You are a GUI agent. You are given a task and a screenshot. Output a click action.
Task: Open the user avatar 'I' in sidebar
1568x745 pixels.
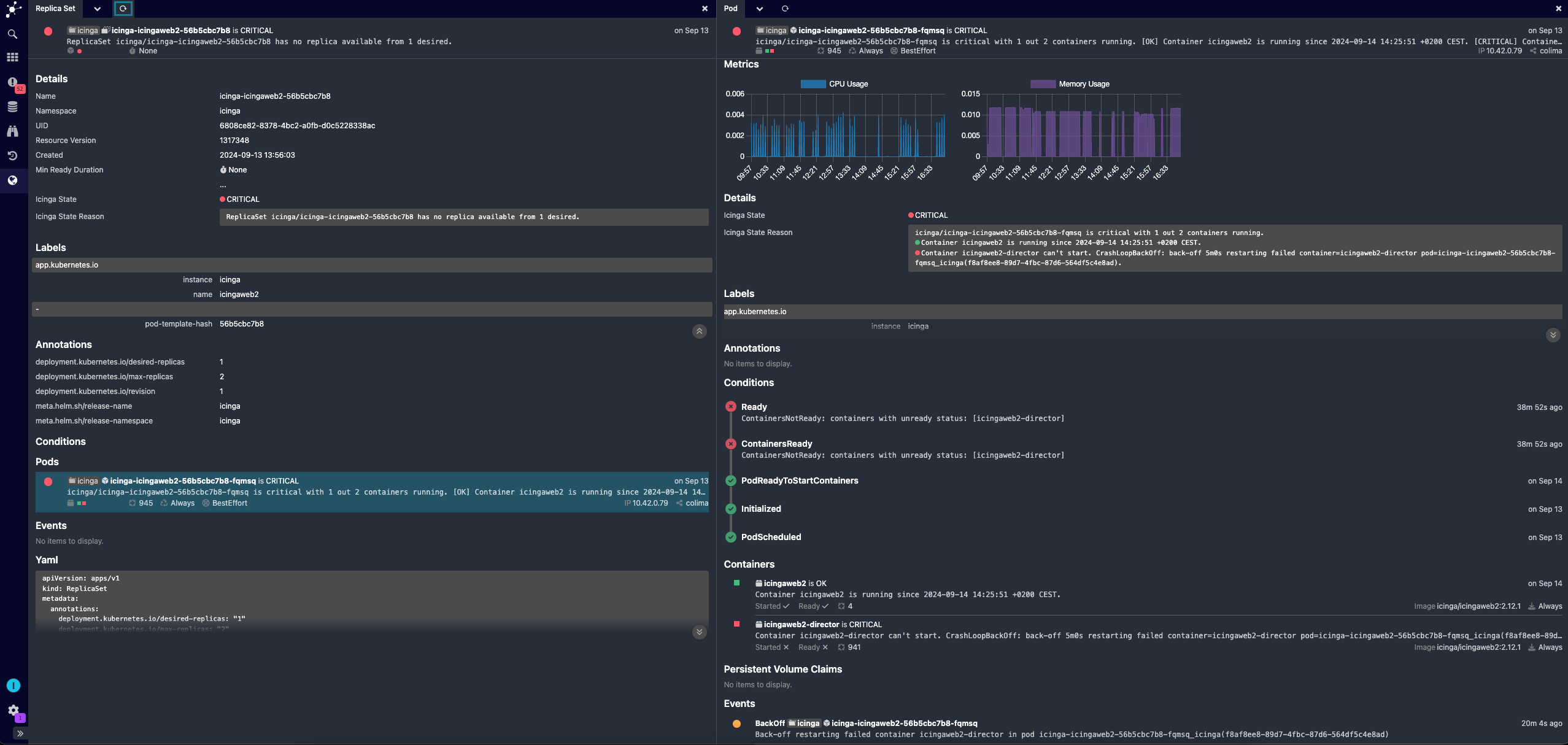tap(14, 685)
